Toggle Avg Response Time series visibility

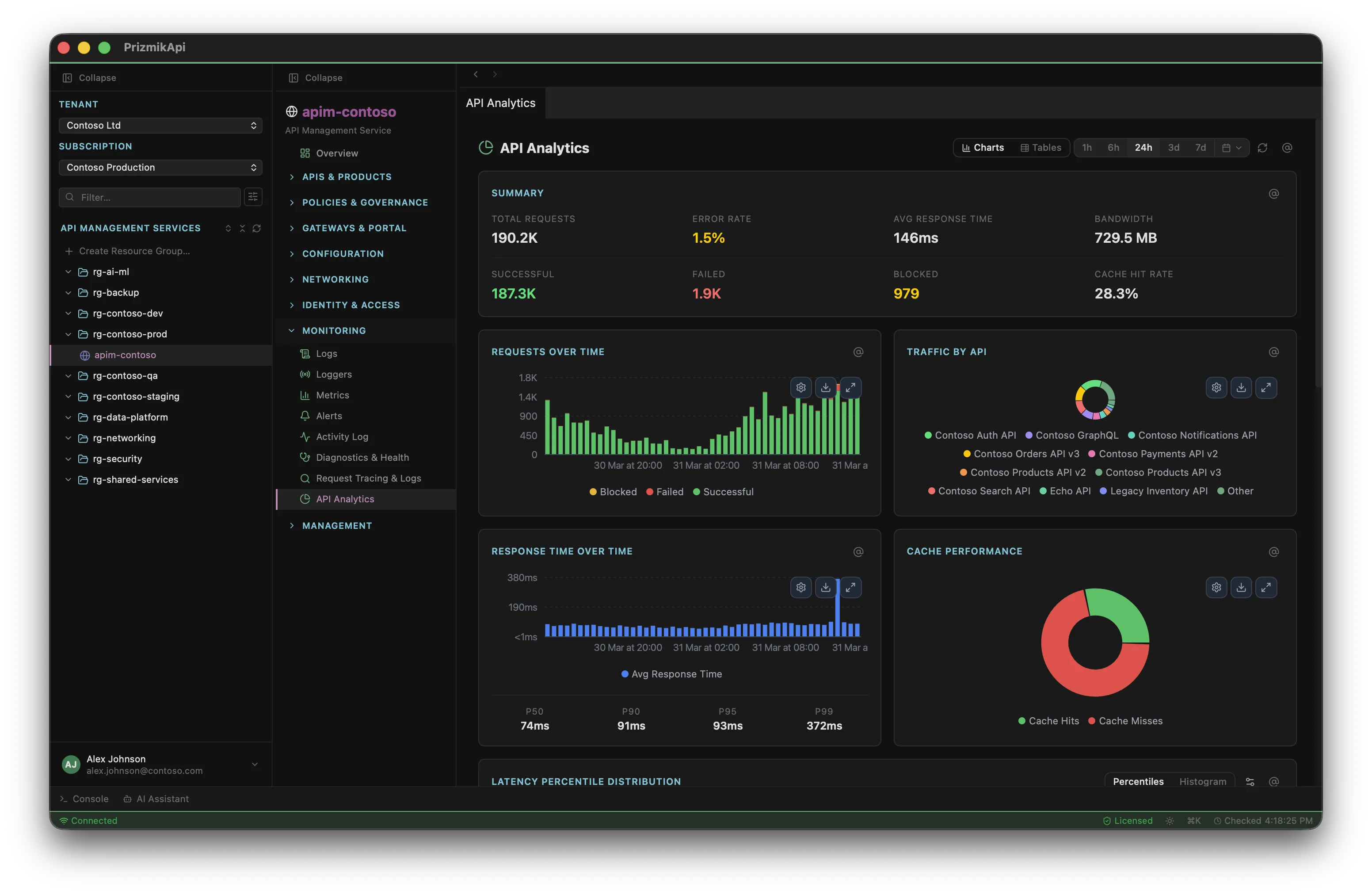click(x=671, y=673)
